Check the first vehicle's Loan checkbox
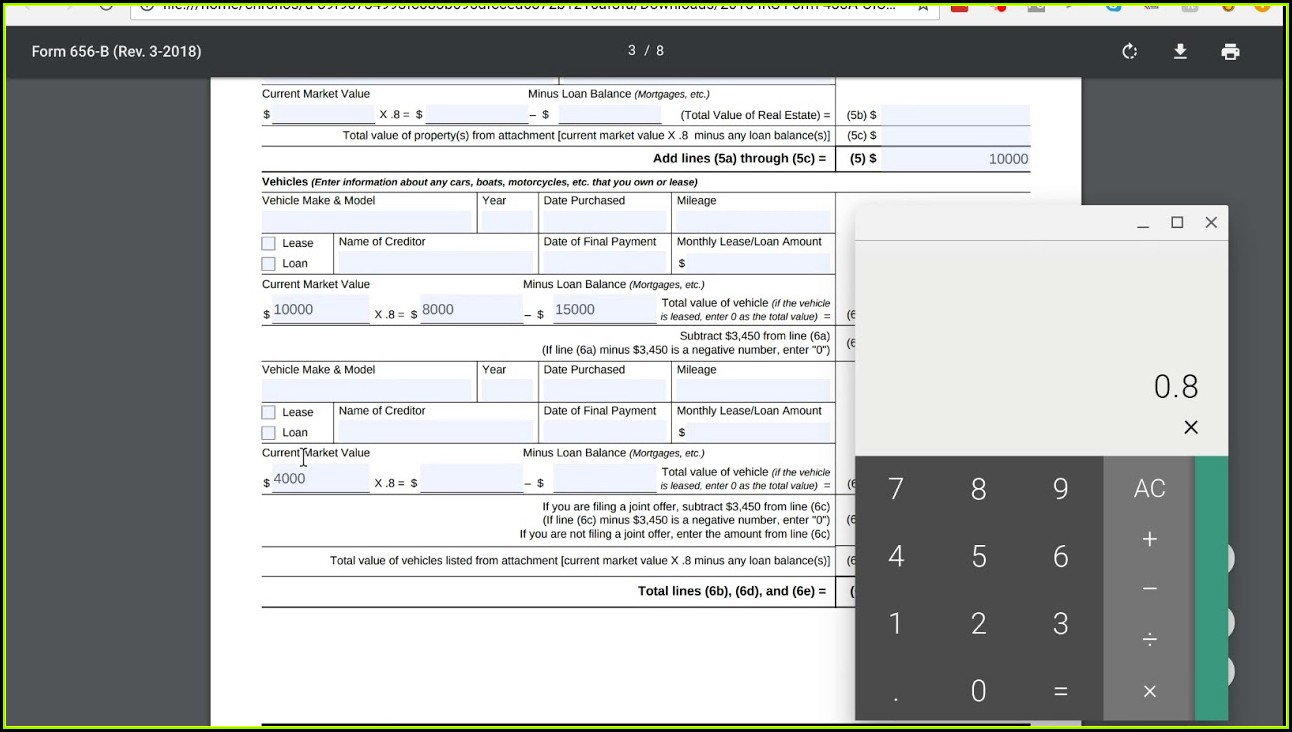Screen dimensions: 1292x732 268,264
